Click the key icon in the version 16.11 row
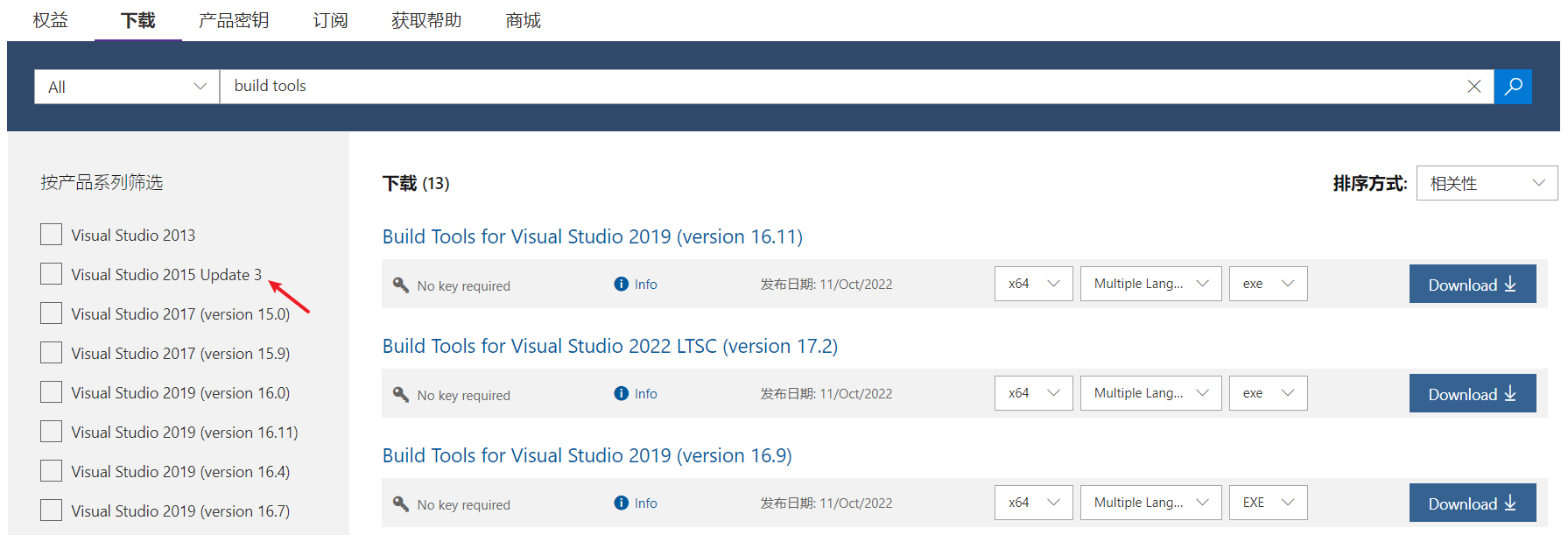 (x=401, y=285)
